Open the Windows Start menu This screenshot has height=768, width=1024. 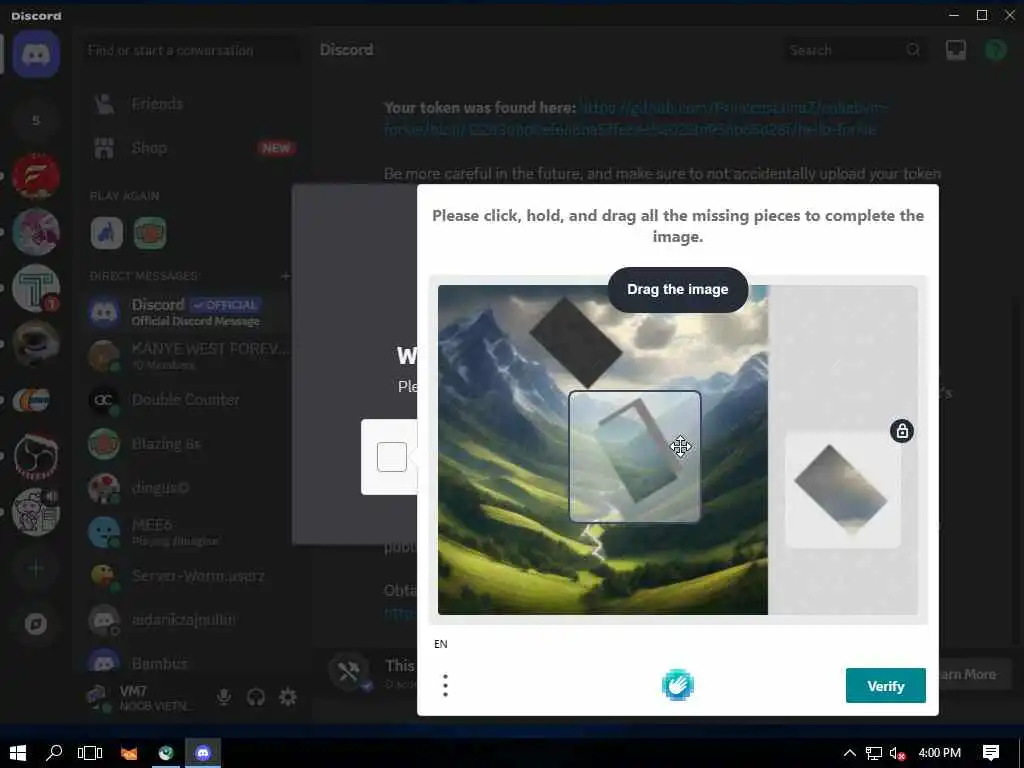[18, 752]
